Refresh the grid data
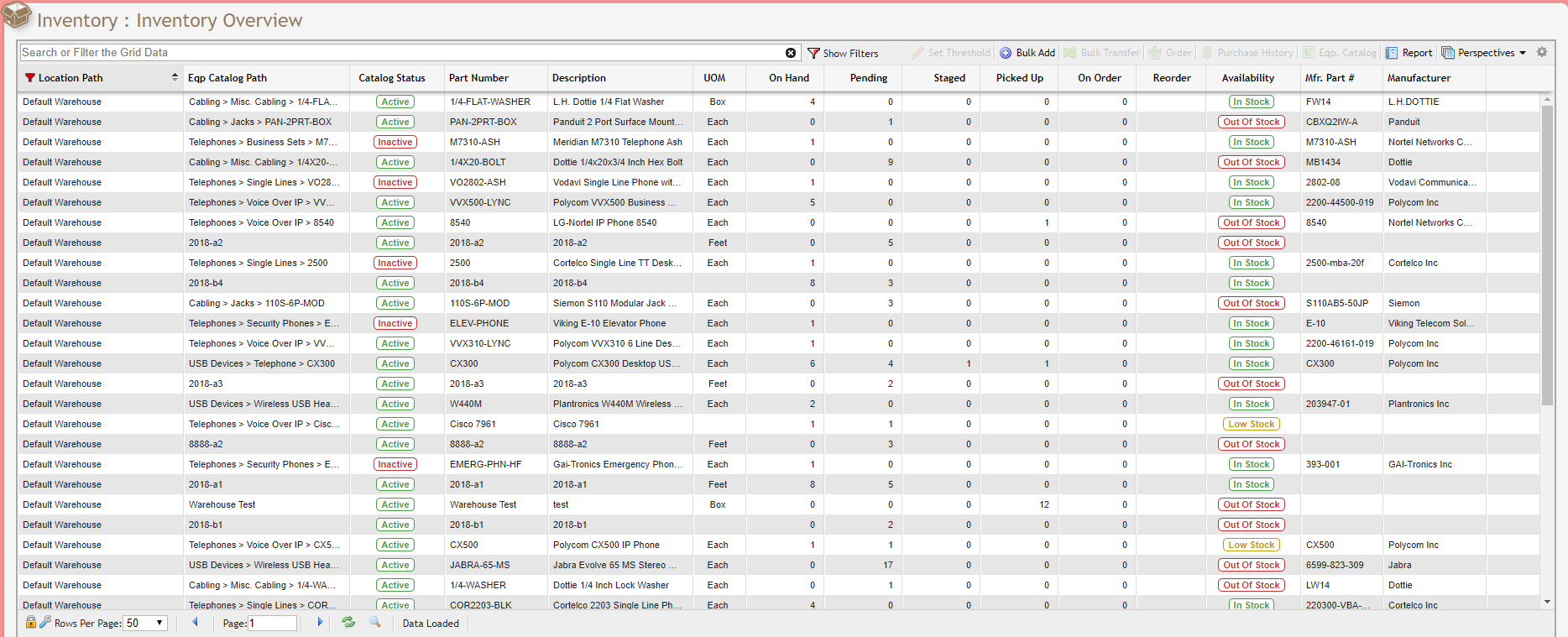The height and width of the screenshot is (637, 1568). (x=348, y=623)
